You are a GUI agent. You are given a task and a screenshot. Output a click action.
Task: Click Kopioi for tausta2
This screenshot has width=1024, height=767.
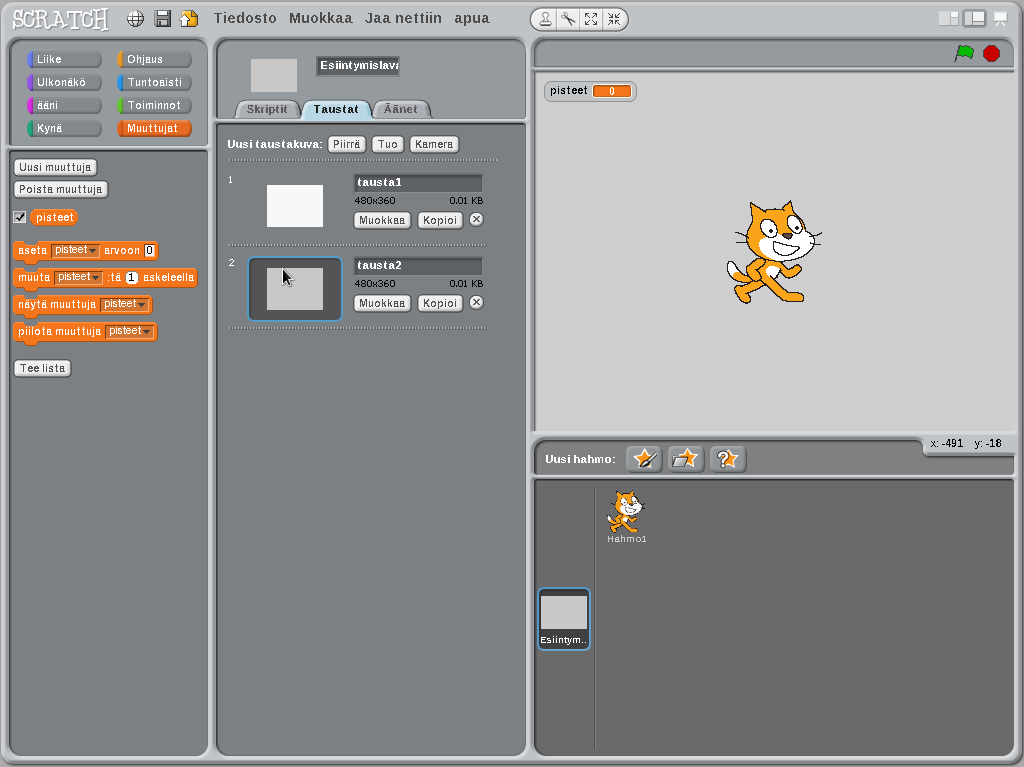(440, 303)
